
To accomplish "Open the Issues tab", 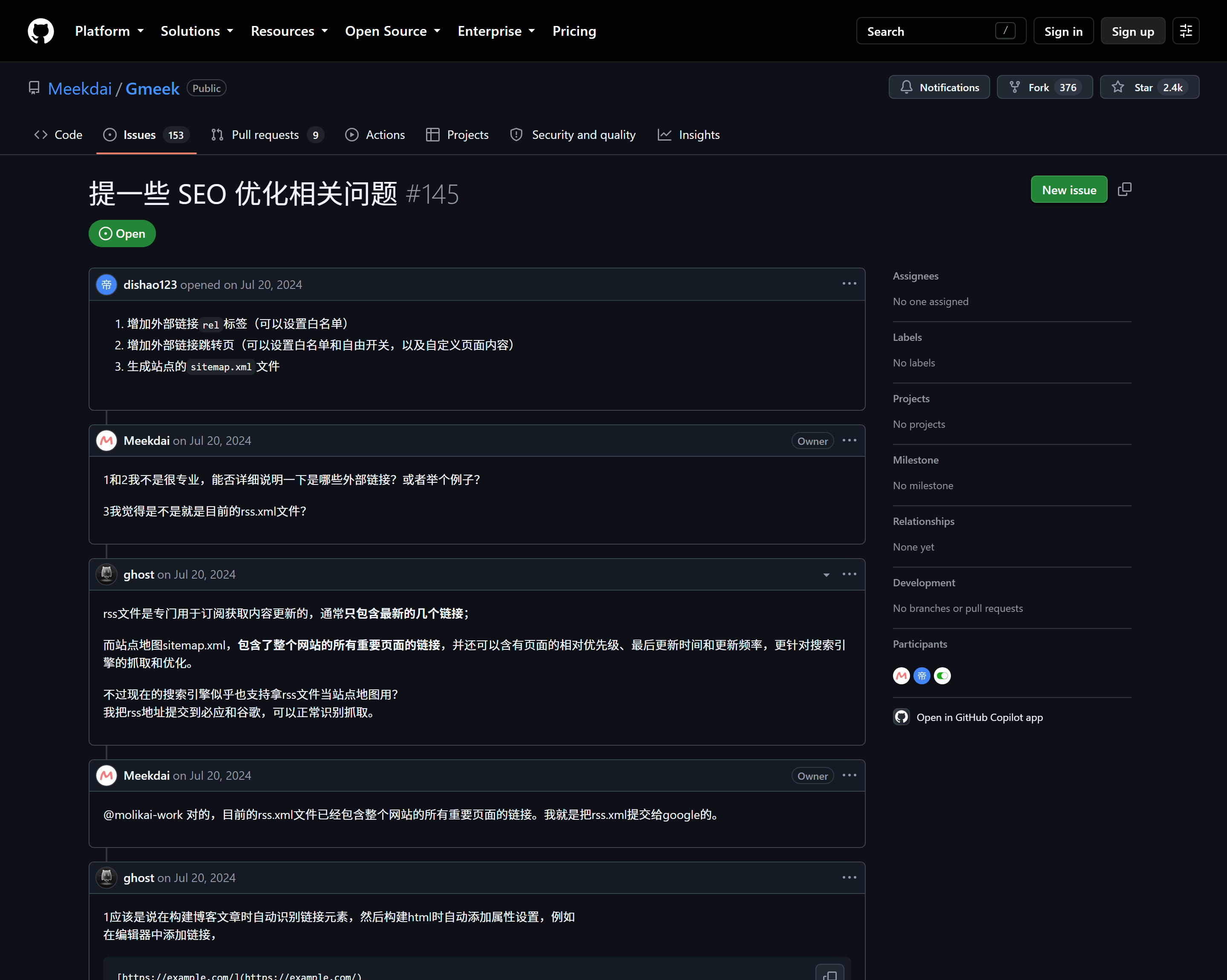I will click(146, 135).
